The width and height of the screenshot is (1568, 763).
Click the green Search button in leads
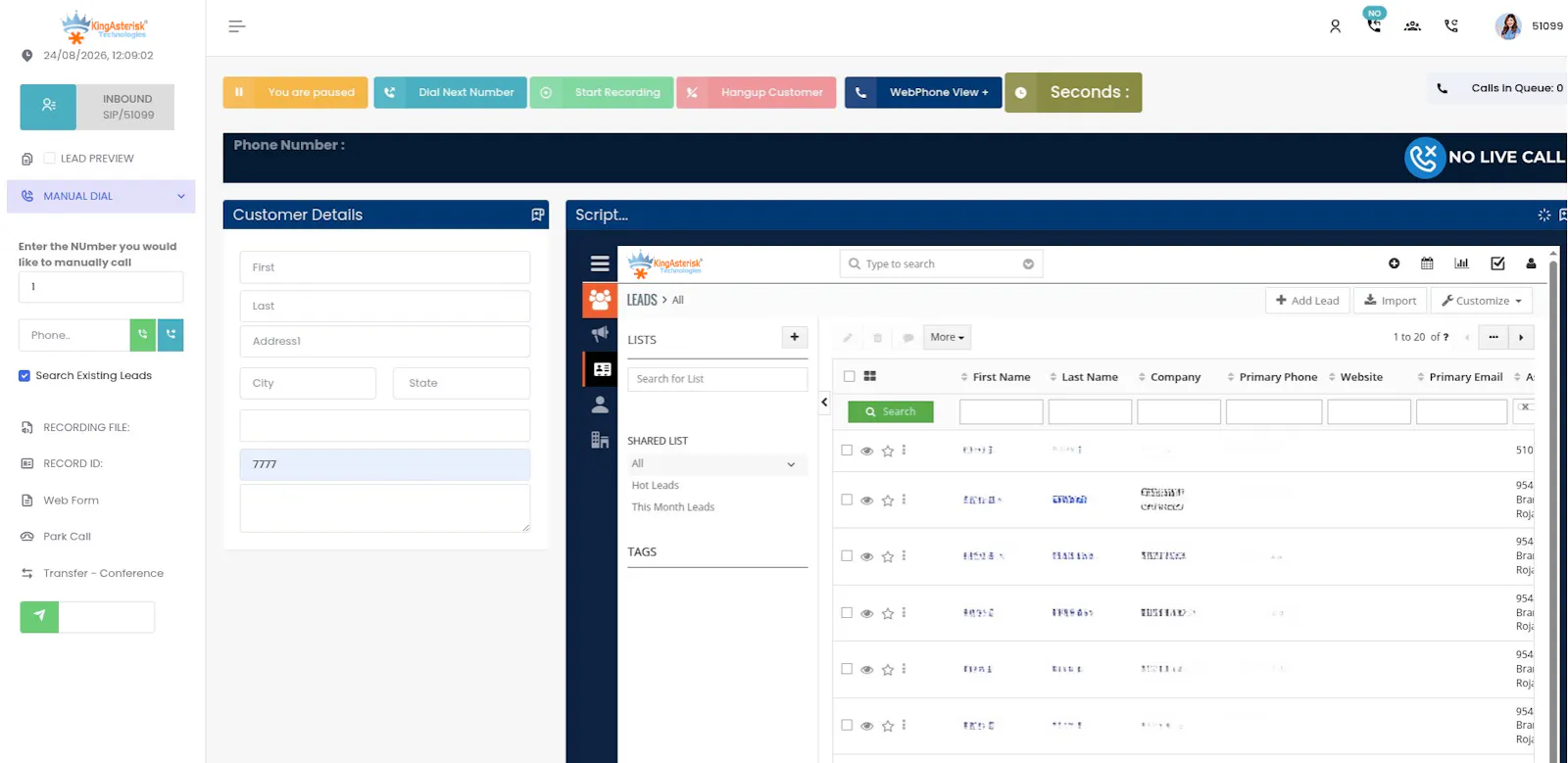click(x=890, y=411)
